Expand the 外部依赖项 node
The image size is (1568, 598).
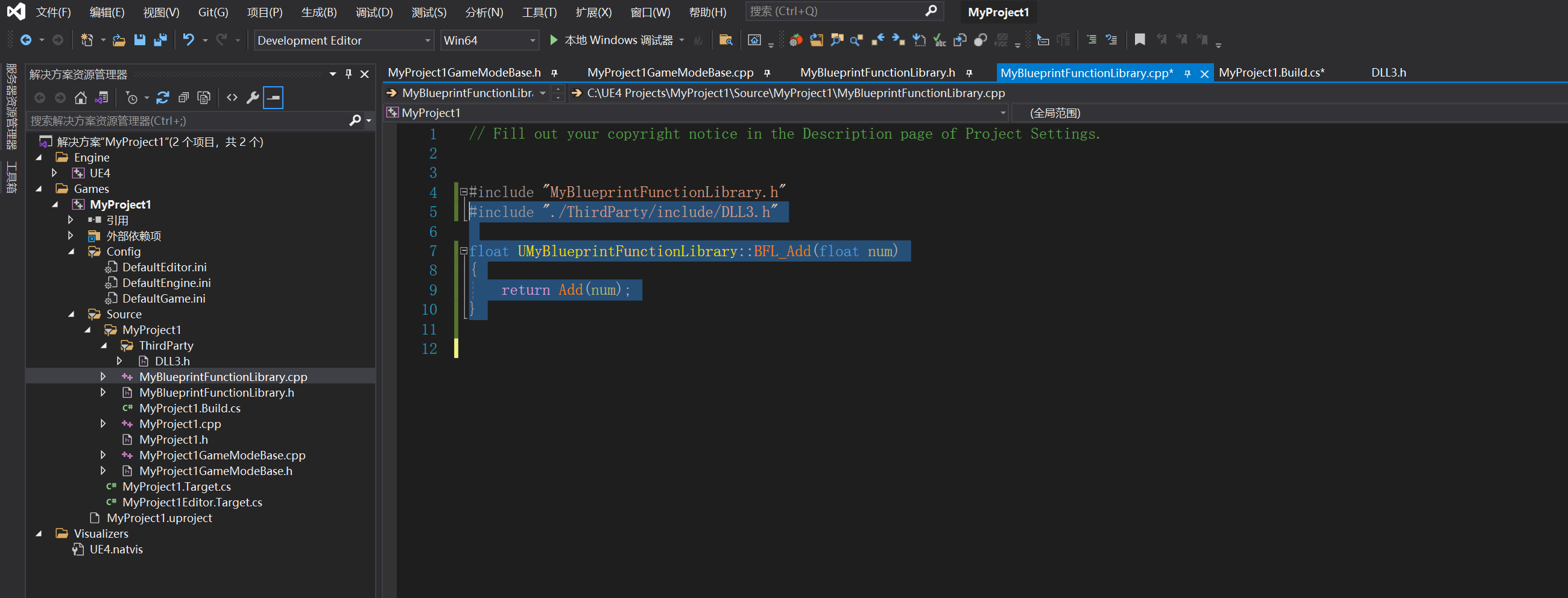pos(71,236)
